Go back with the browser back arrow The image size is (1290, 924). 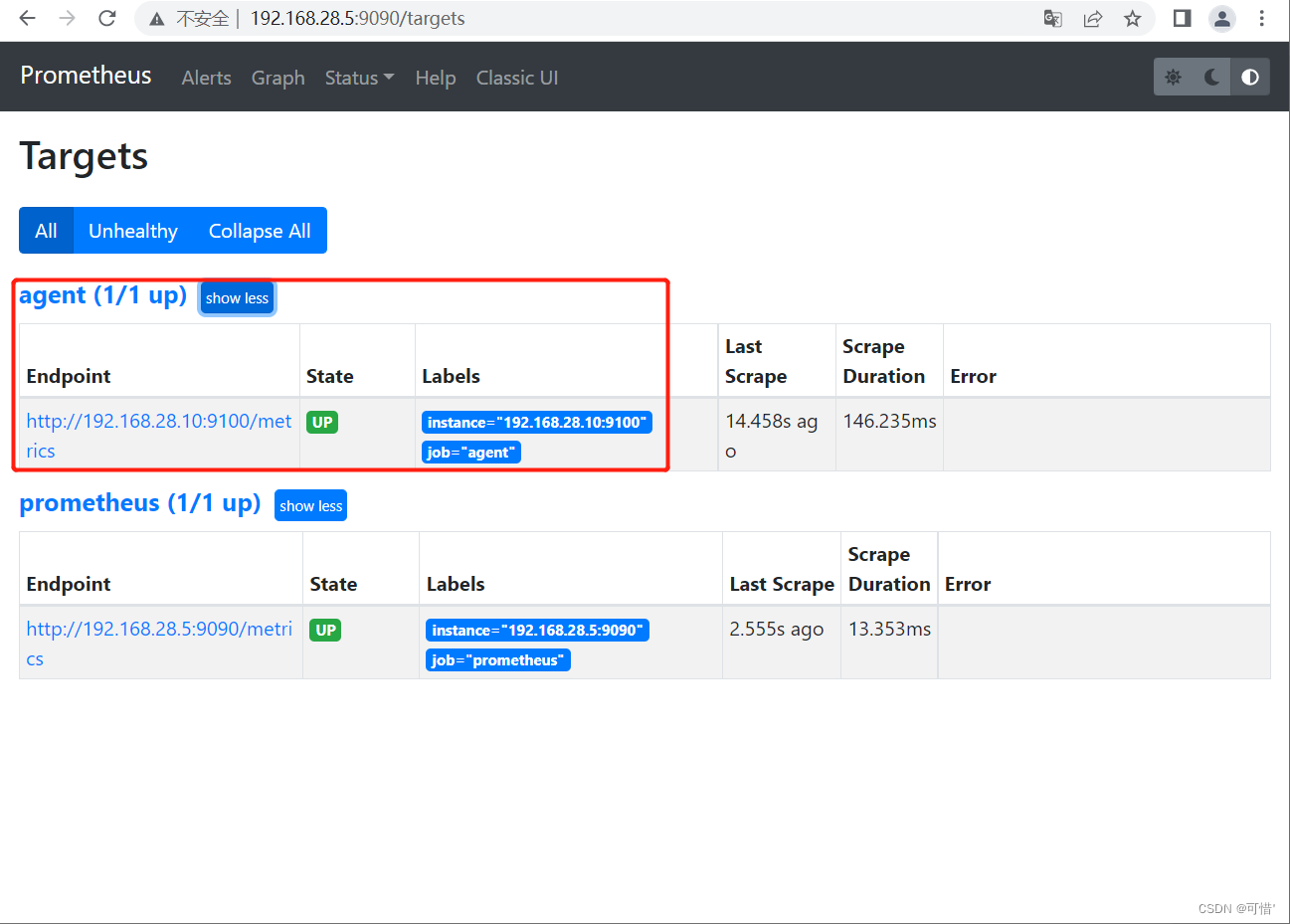(x=27, y=18)
